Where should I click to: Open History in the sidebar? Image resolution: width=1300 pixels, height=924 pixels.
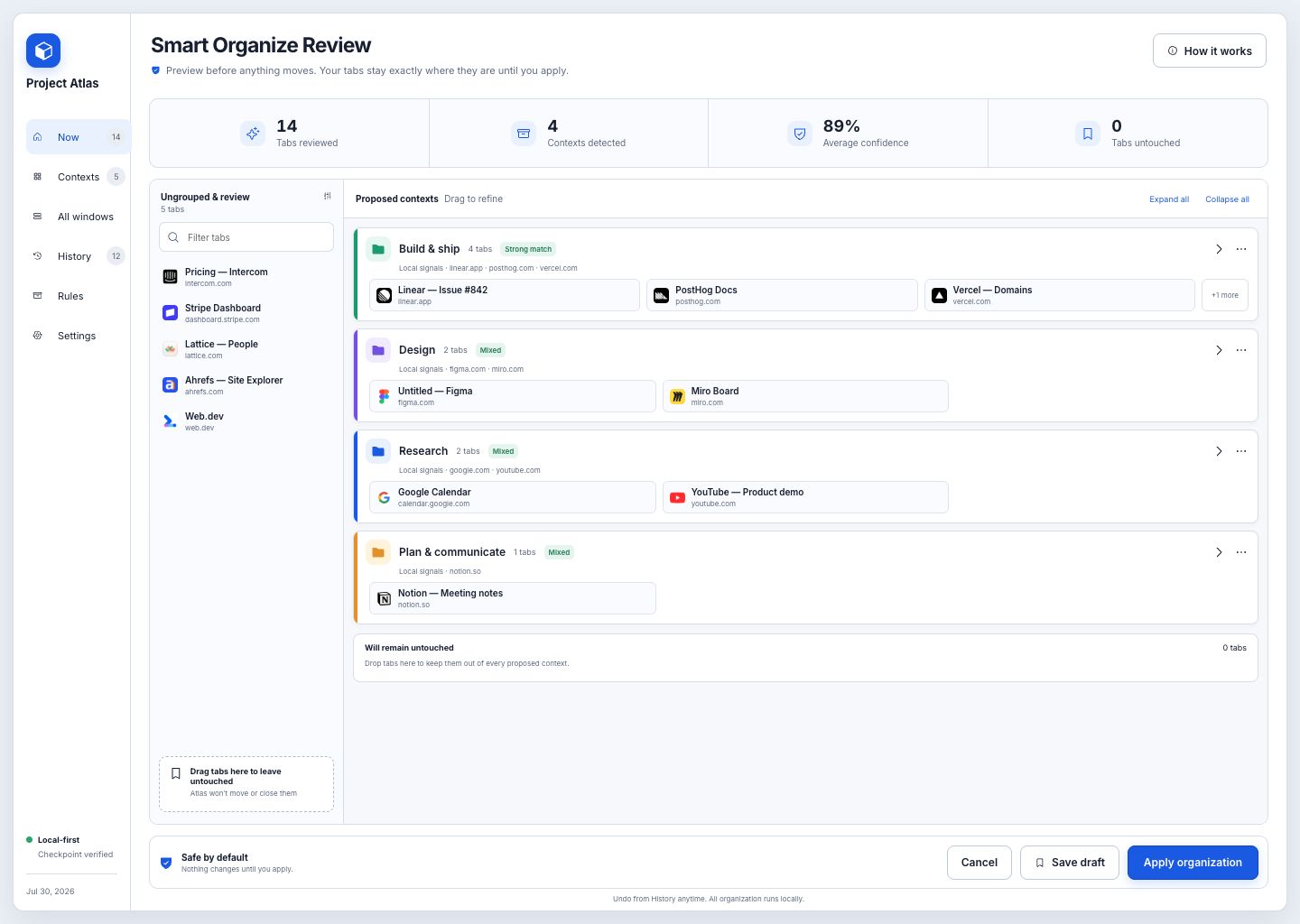[78, 256]
